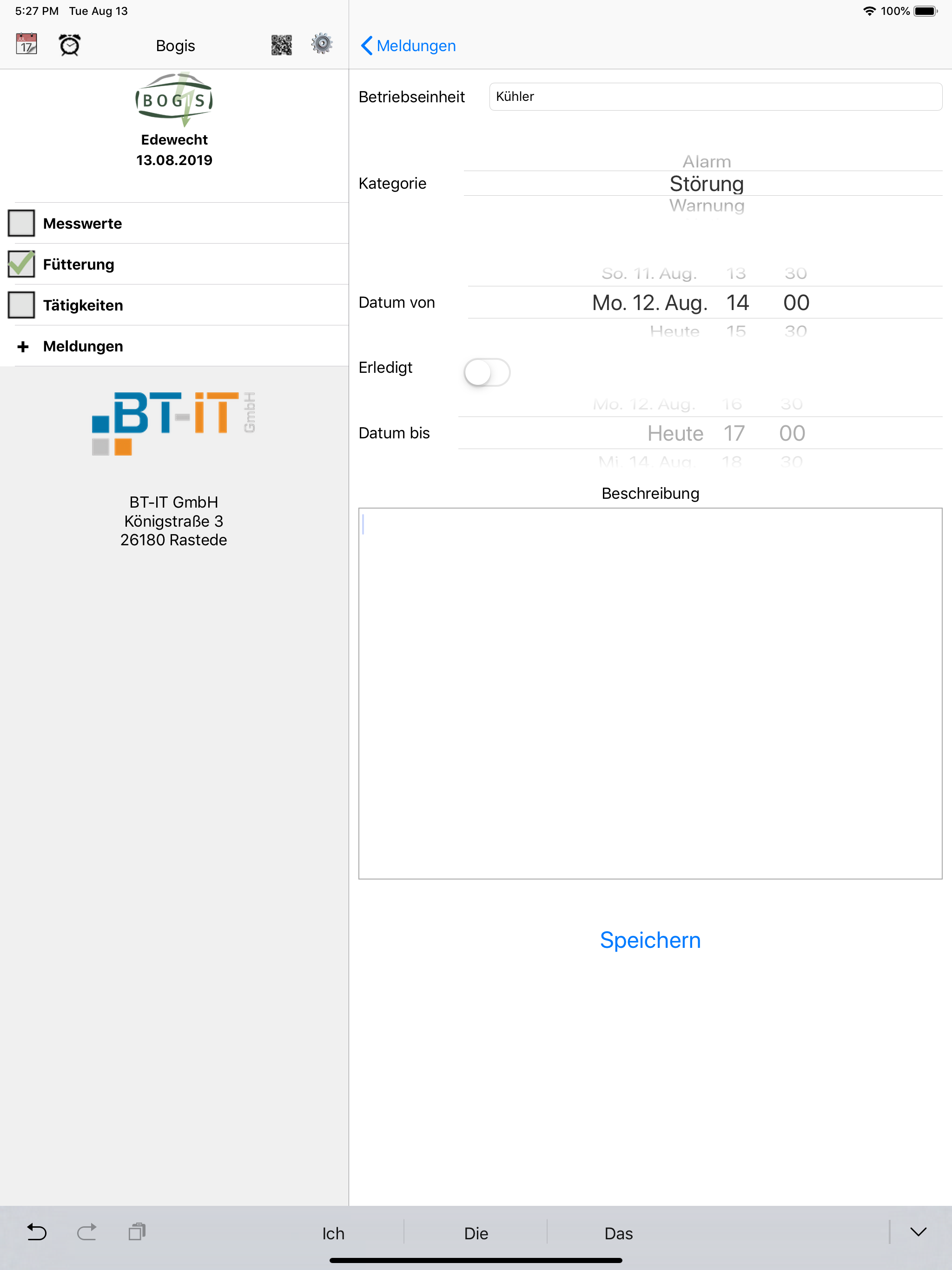Toggle the Erledigt switch
The width and height of the screenshot is (952, 1270).
(487, 372)
